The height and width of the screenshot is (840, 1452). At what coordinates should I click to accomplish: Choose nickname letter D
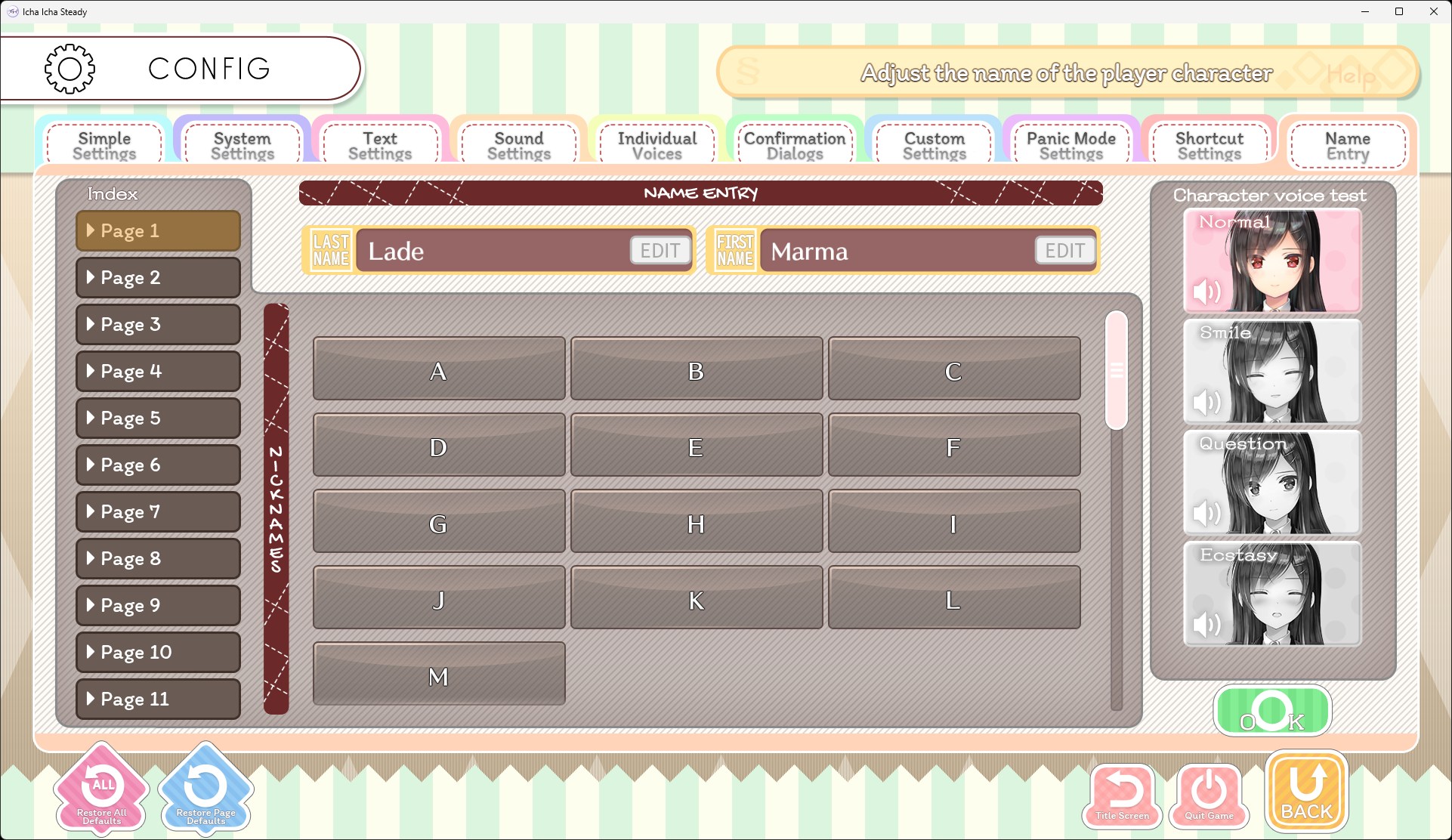(439, 445)
